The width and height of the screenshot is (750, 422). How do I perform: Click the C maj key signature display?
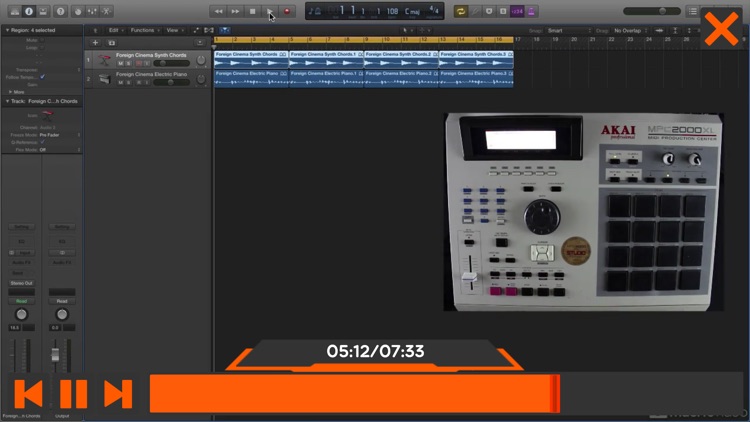[x=412, y=11]
